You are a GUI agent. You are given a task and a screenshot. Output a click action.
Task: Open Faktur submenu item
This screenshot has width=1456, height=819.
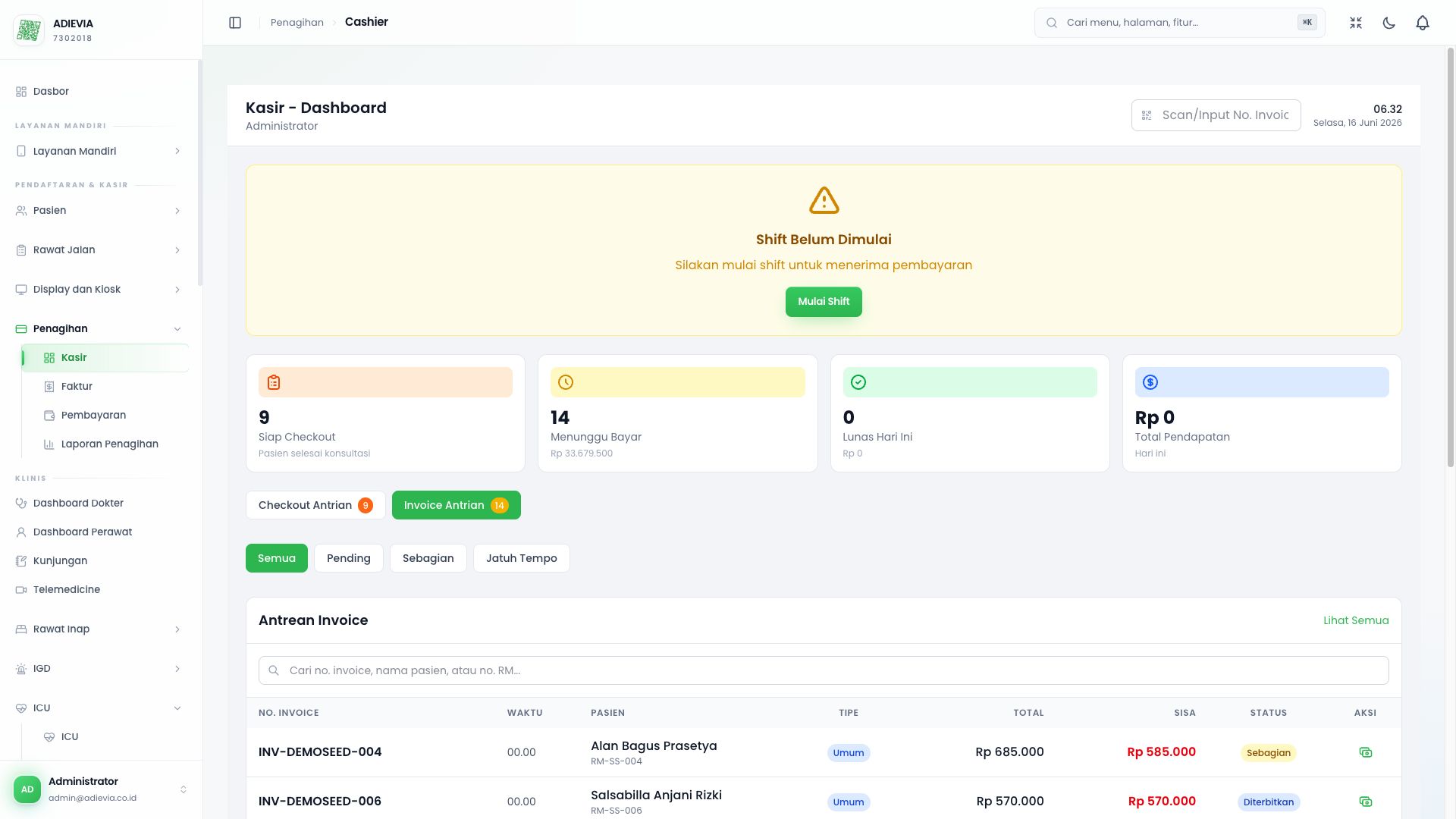(x=105, y=387)
